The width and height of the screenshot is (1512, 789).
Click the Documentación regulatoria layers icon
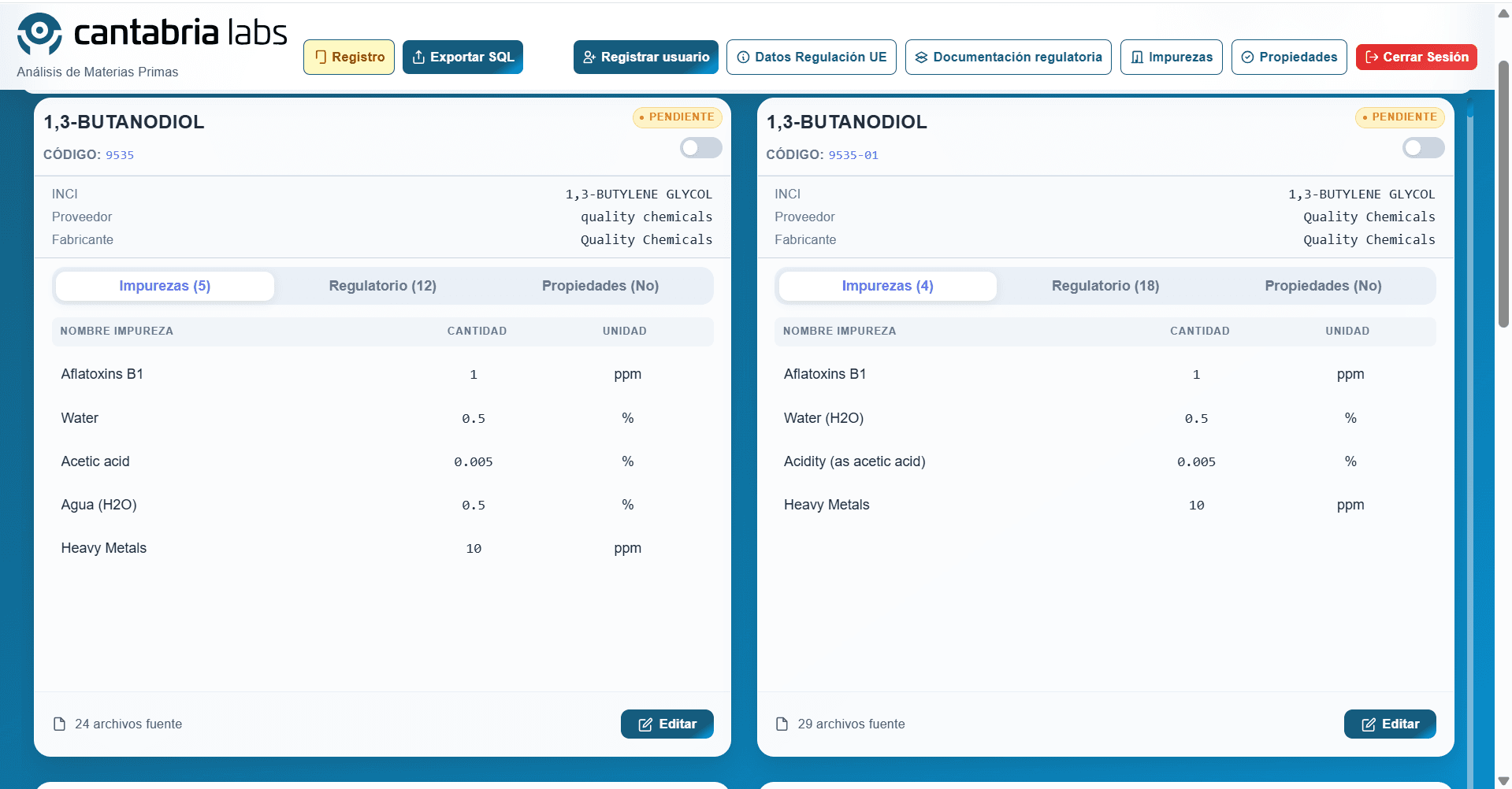(x=921, y=57)
